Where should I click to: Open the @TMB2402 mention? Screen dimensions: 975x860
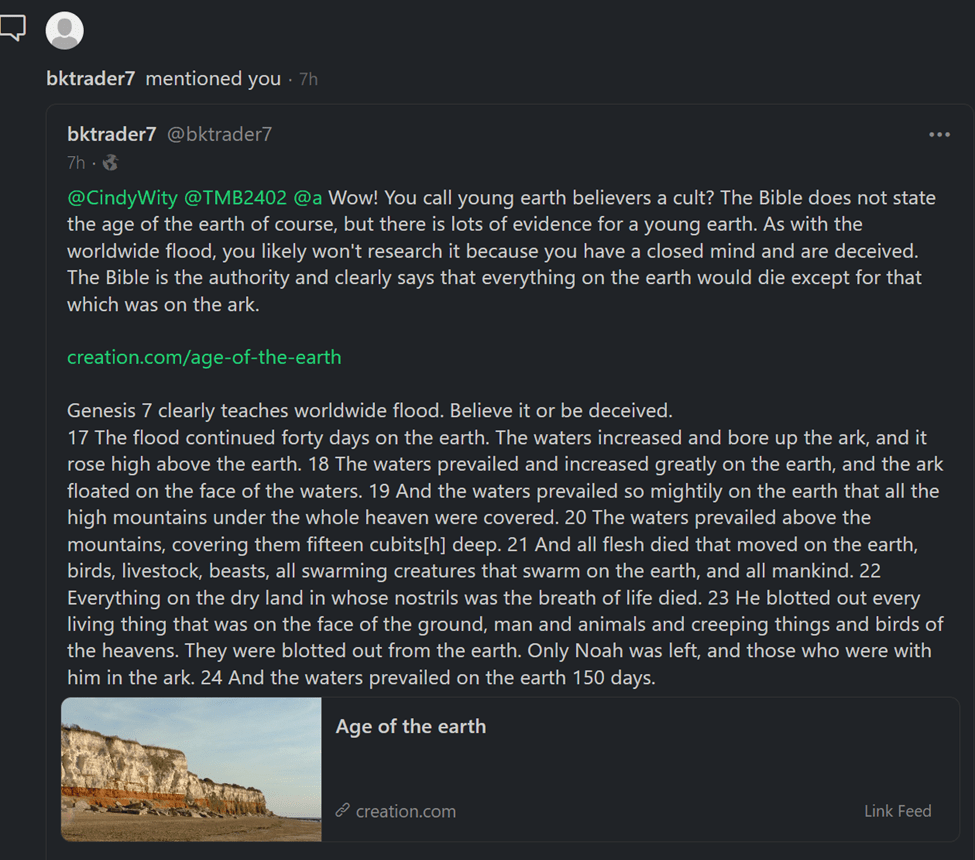click(234, 197)
